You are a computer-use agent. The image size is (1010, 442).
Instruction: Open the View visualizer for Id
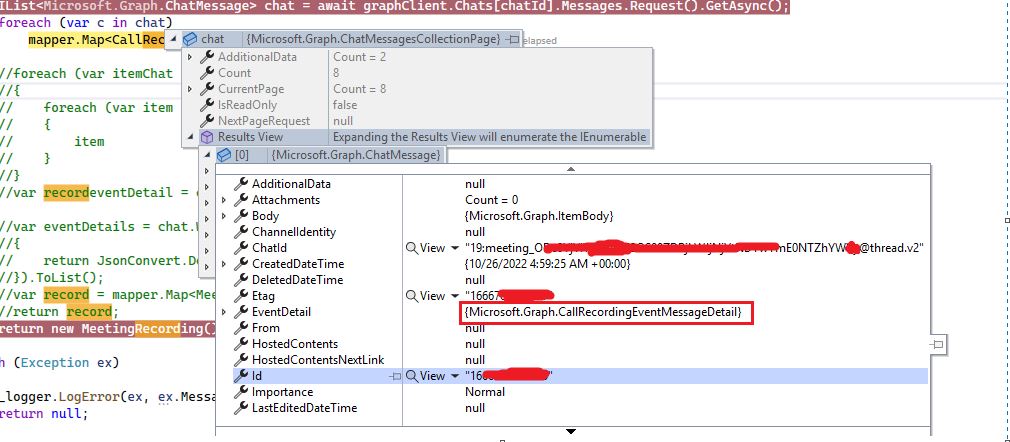[x=425, y=376]
